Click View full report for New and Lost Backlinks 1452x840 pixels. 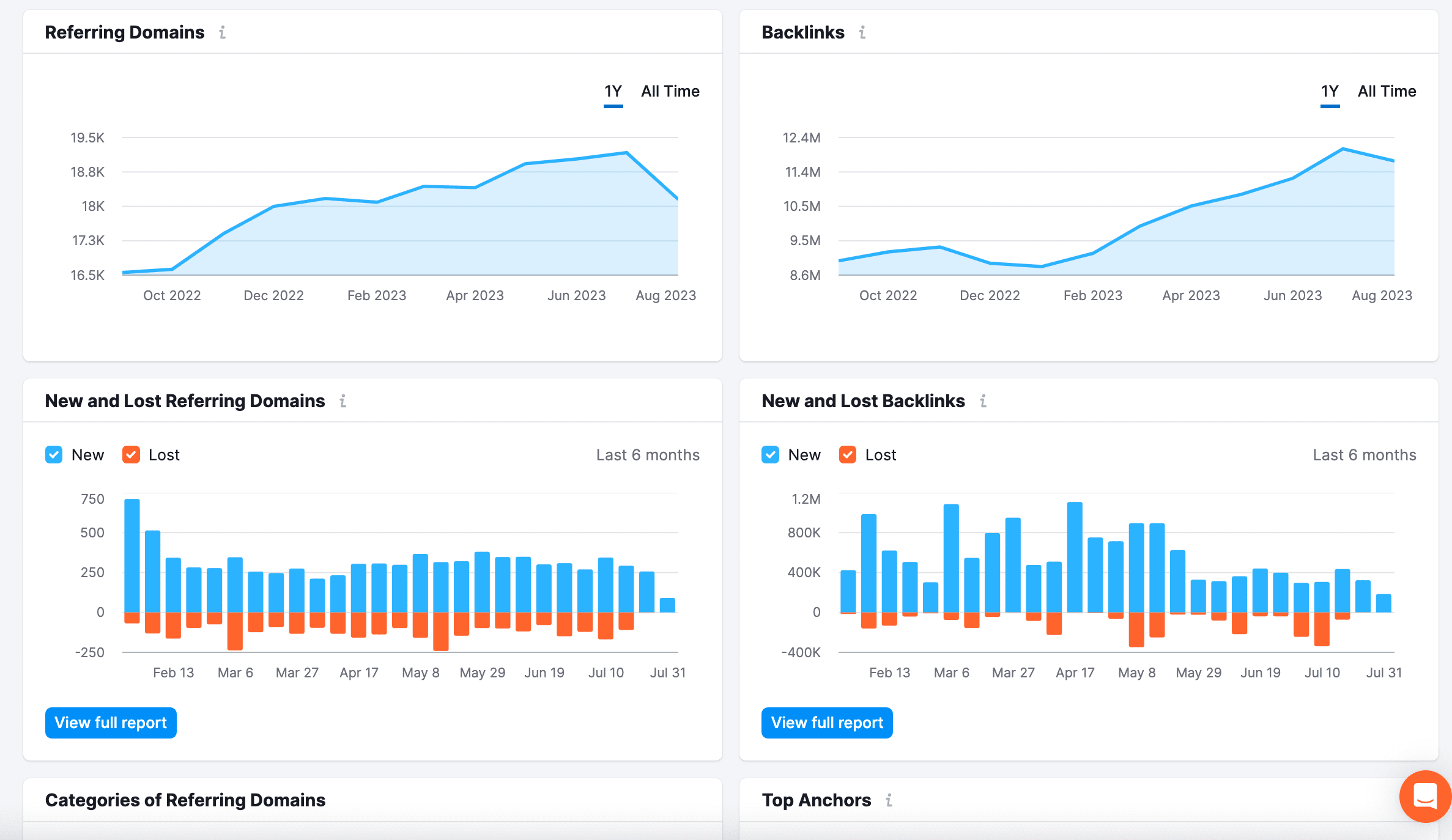[x=828, y=722]
